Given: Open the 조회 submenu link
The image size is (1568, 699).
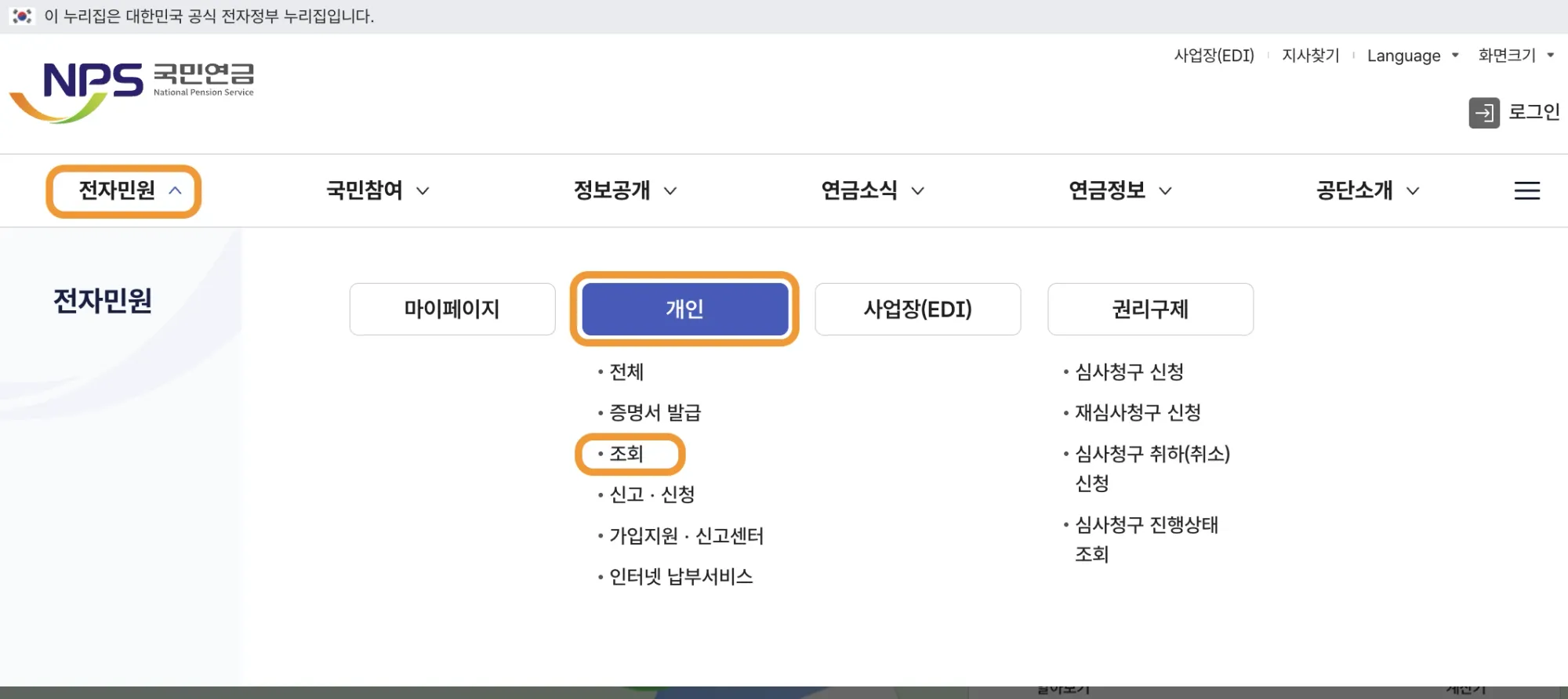Looking at the screenshot, I should tap(626, 454).
